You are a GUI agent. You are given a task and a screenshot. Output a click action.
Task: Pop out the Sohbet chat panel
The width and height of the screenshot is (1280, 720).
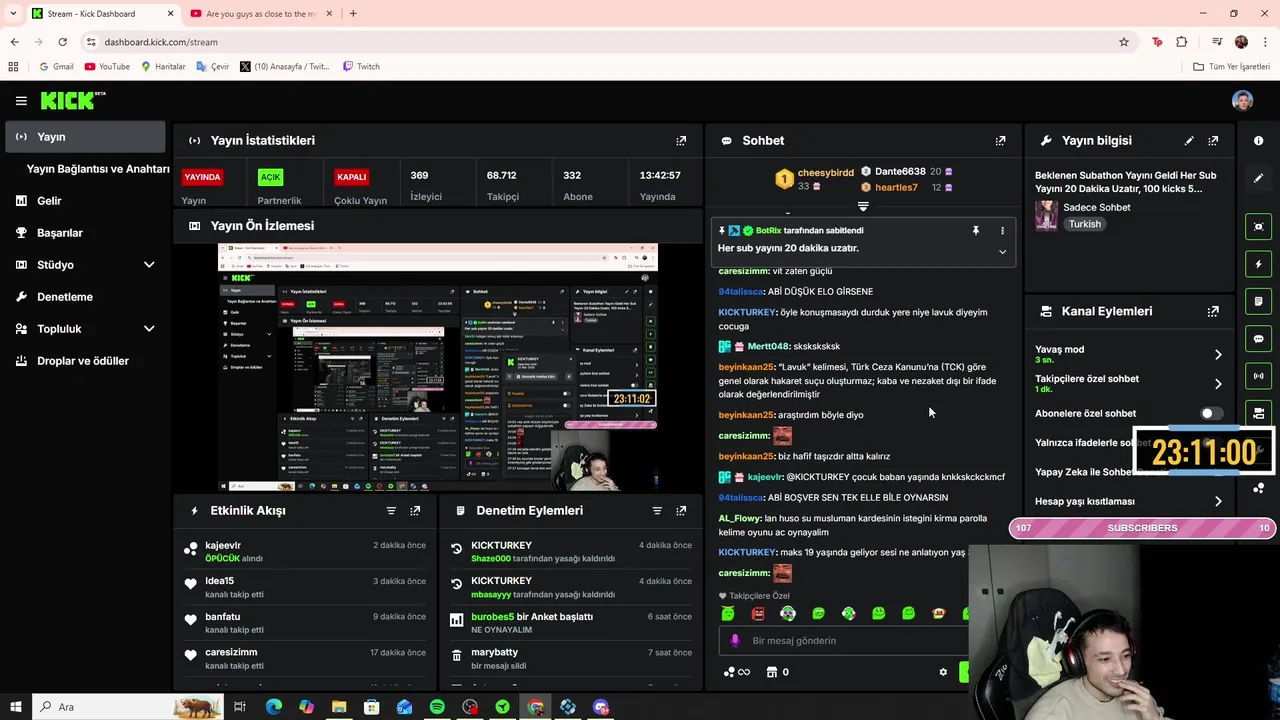pos(1000,141)
